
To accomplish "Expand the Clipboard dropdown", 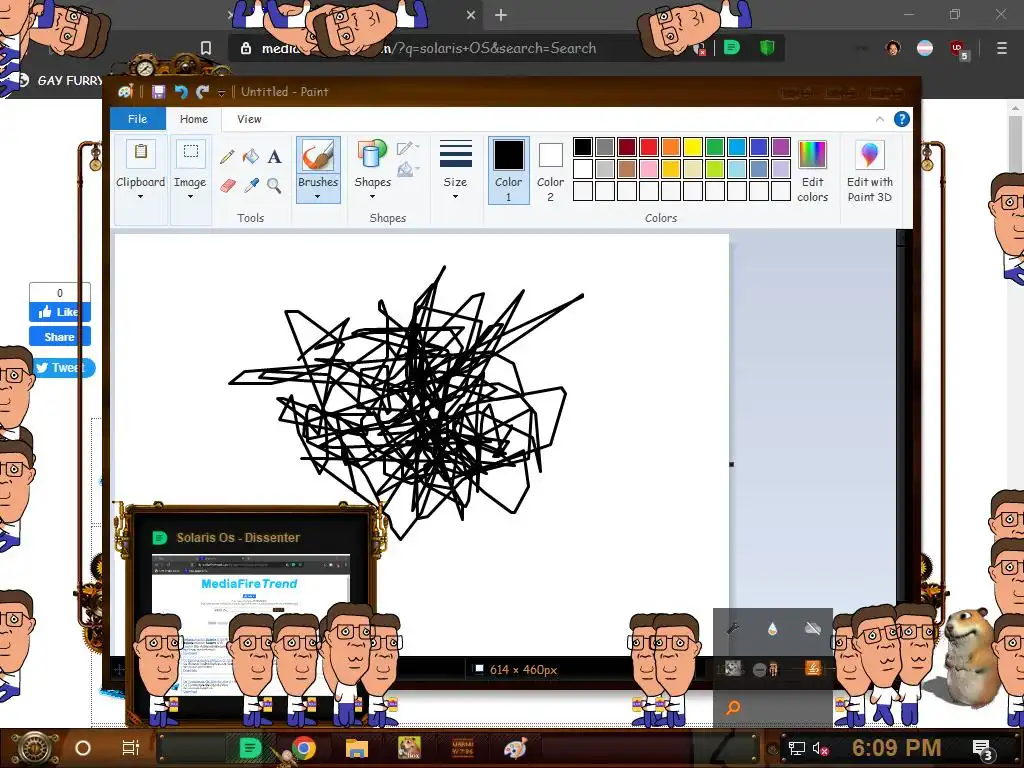I will pyautogui.click(x=140, y=197).
